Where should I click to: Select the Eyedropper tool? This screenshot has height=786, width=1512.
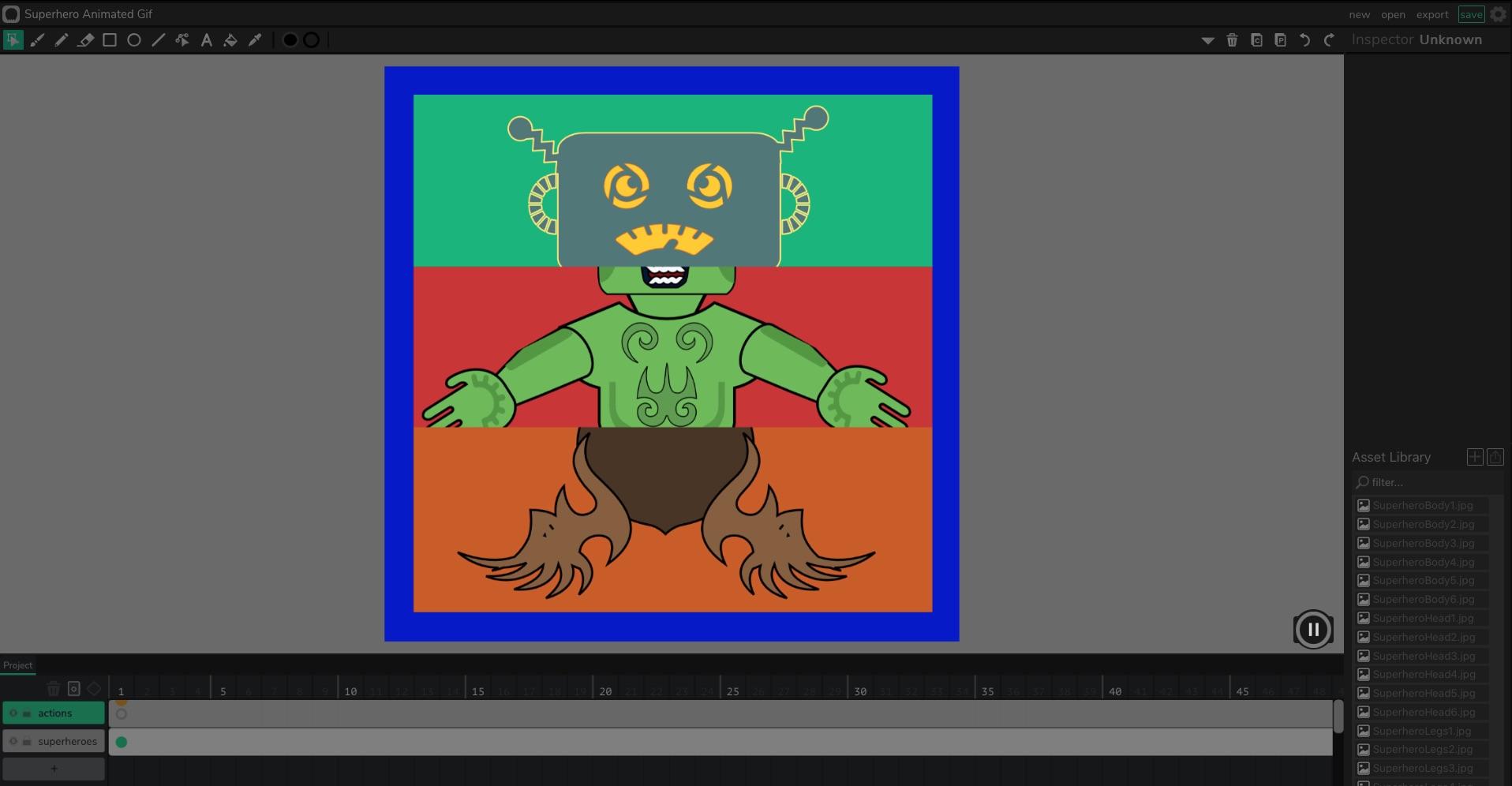click(255, 39)
